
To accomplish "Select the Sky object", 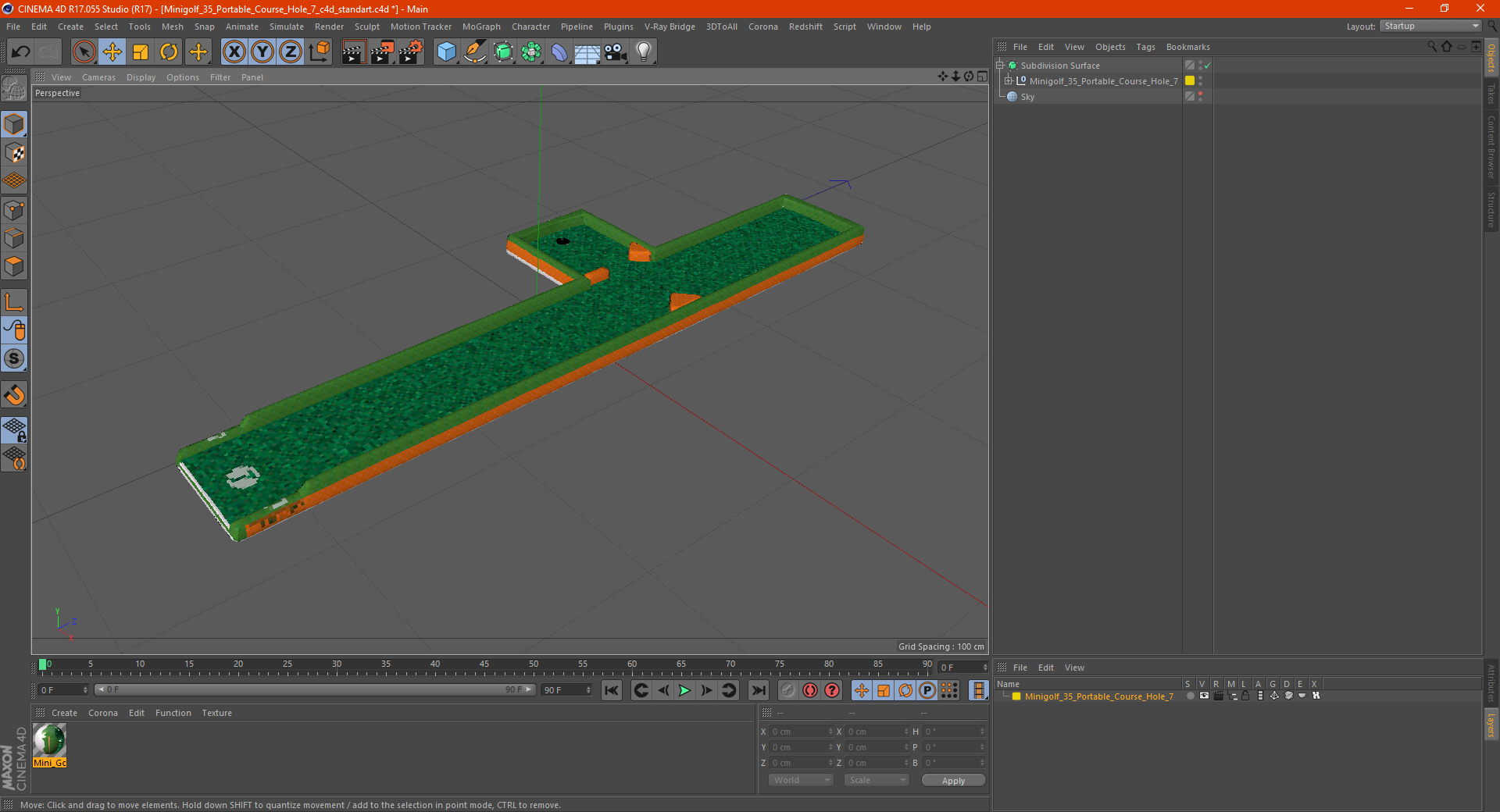I will tap(1027, 97).
